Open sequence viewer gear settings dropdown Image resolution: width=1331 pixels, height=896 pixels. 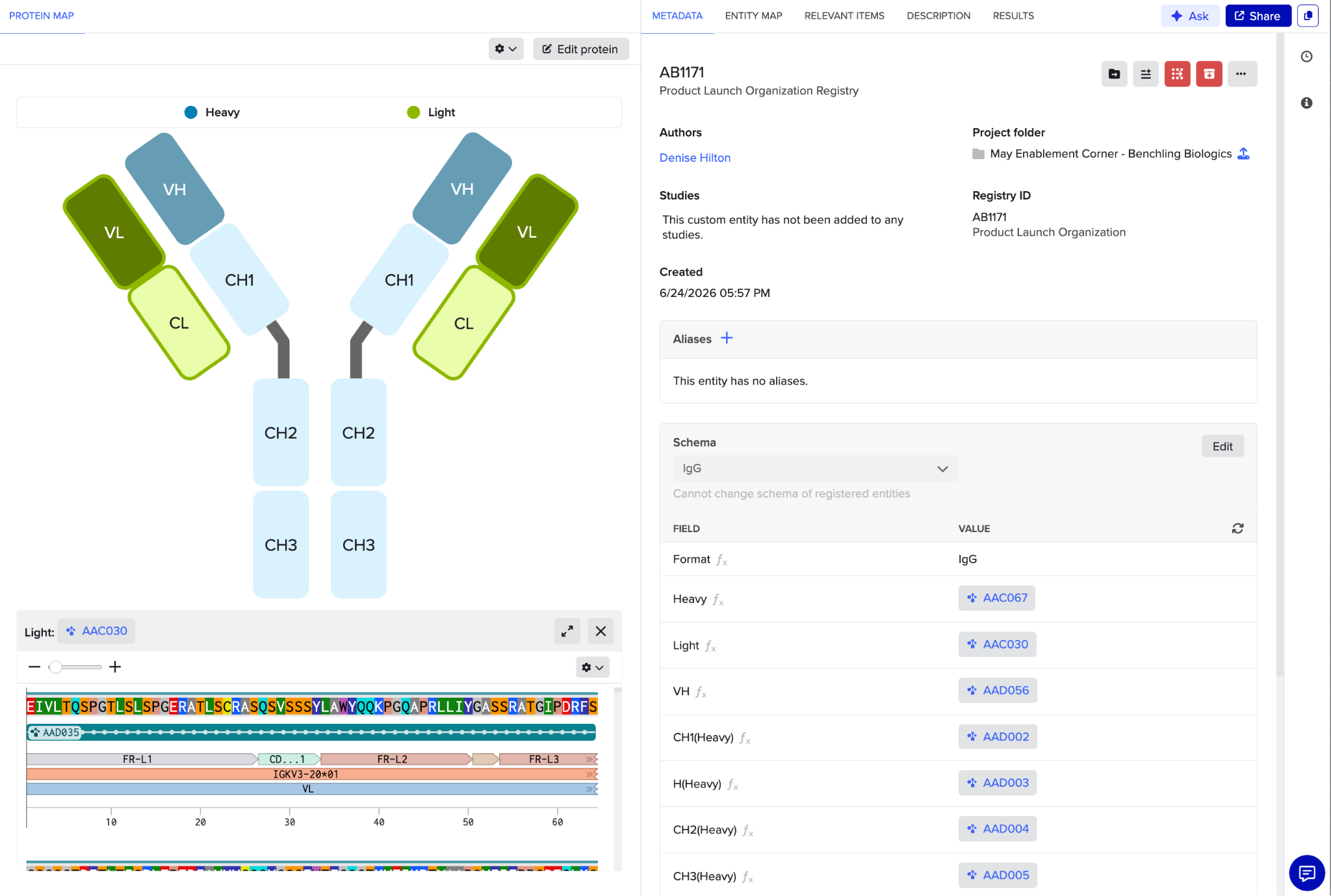[592, 667]
